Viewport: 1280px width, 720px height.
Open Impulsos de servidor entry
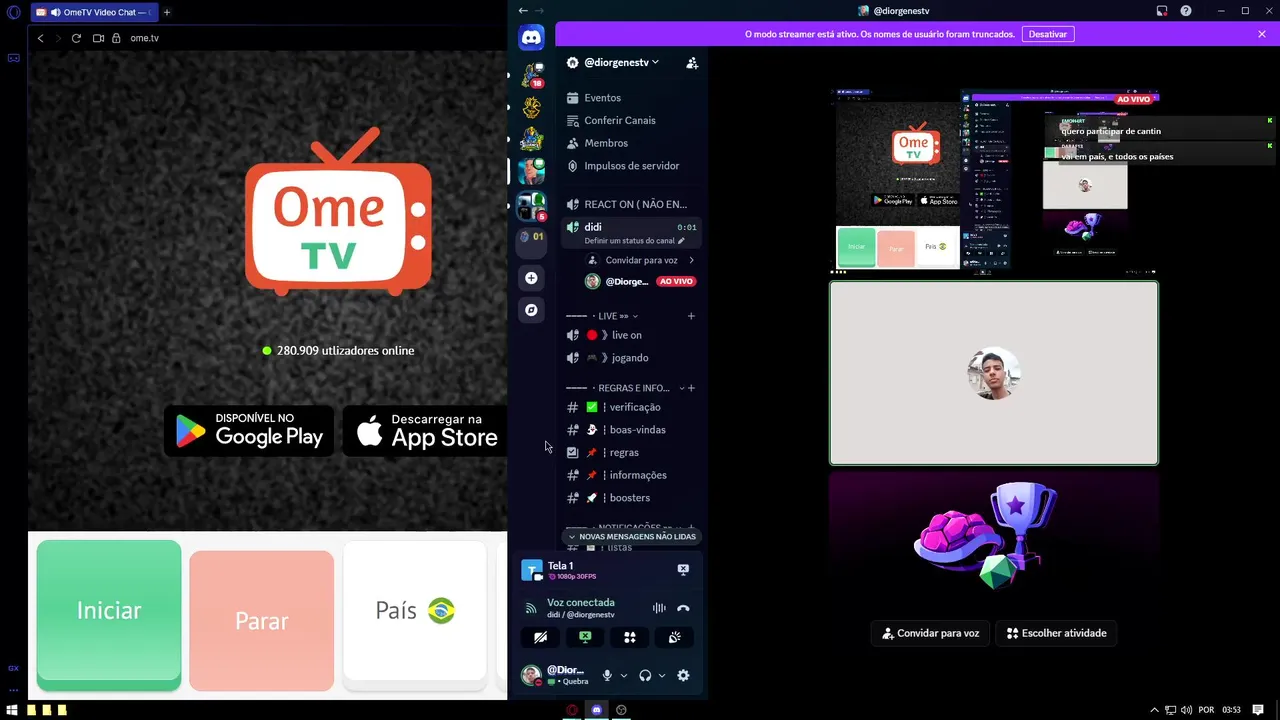click(631, 166)
